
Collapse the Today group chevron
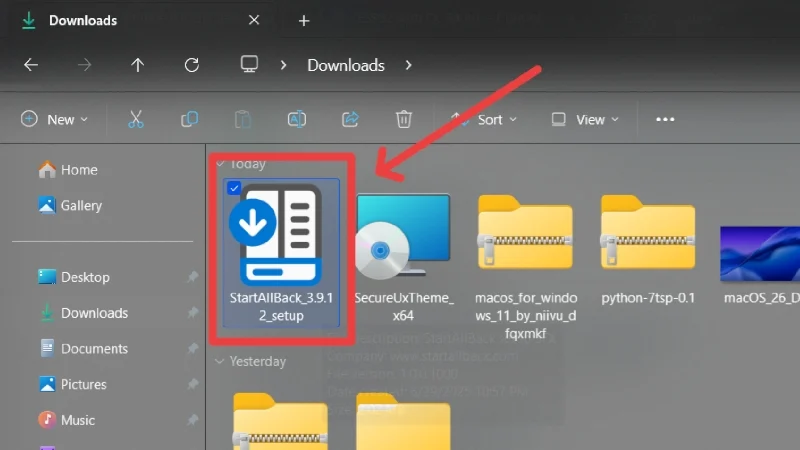tap(220, 164)
